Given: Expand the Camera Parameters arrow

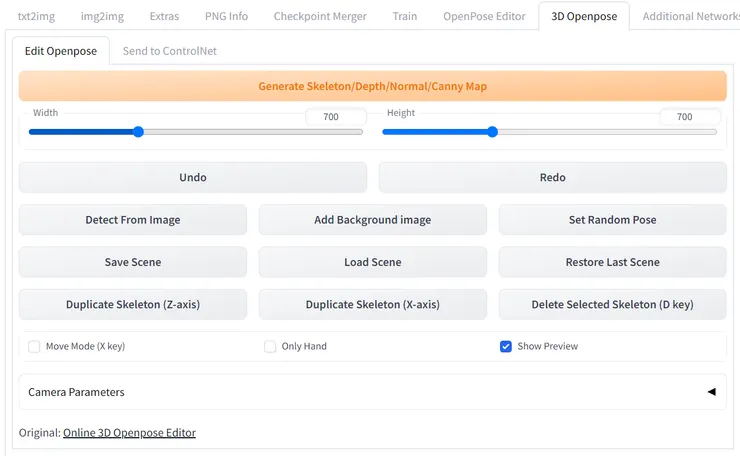Looking at the screenshot, I should pyautogui.click(x=711, y=392).
